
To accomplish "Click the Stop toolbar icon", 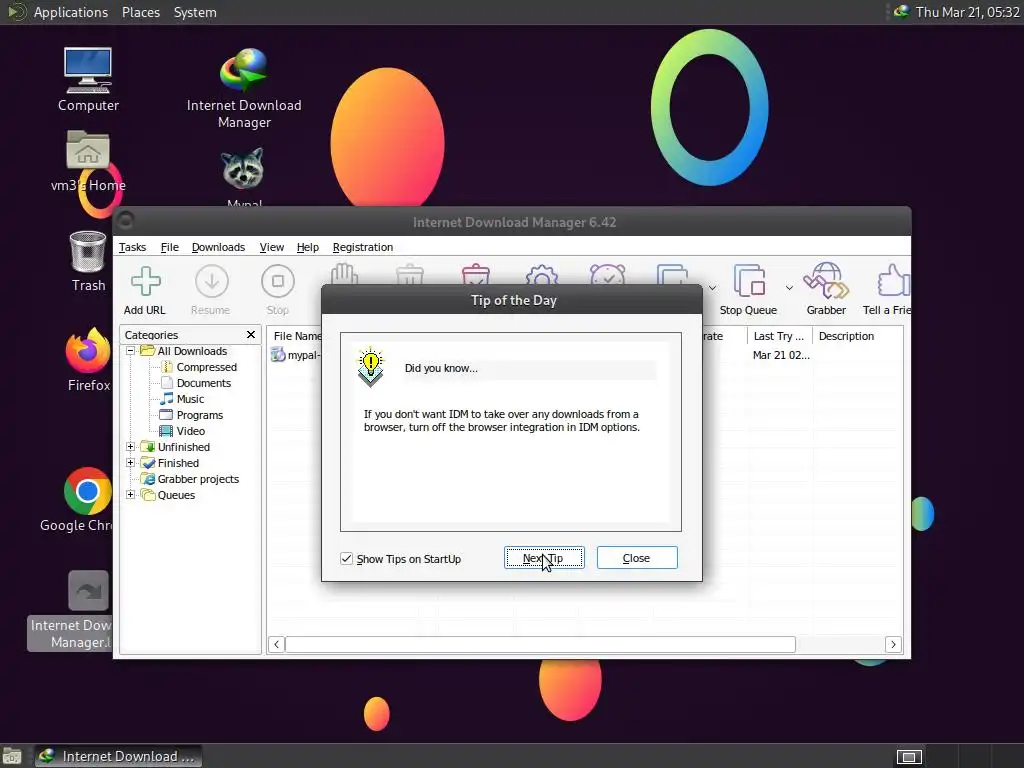I will pyautogui.click(x=278, y=281).
